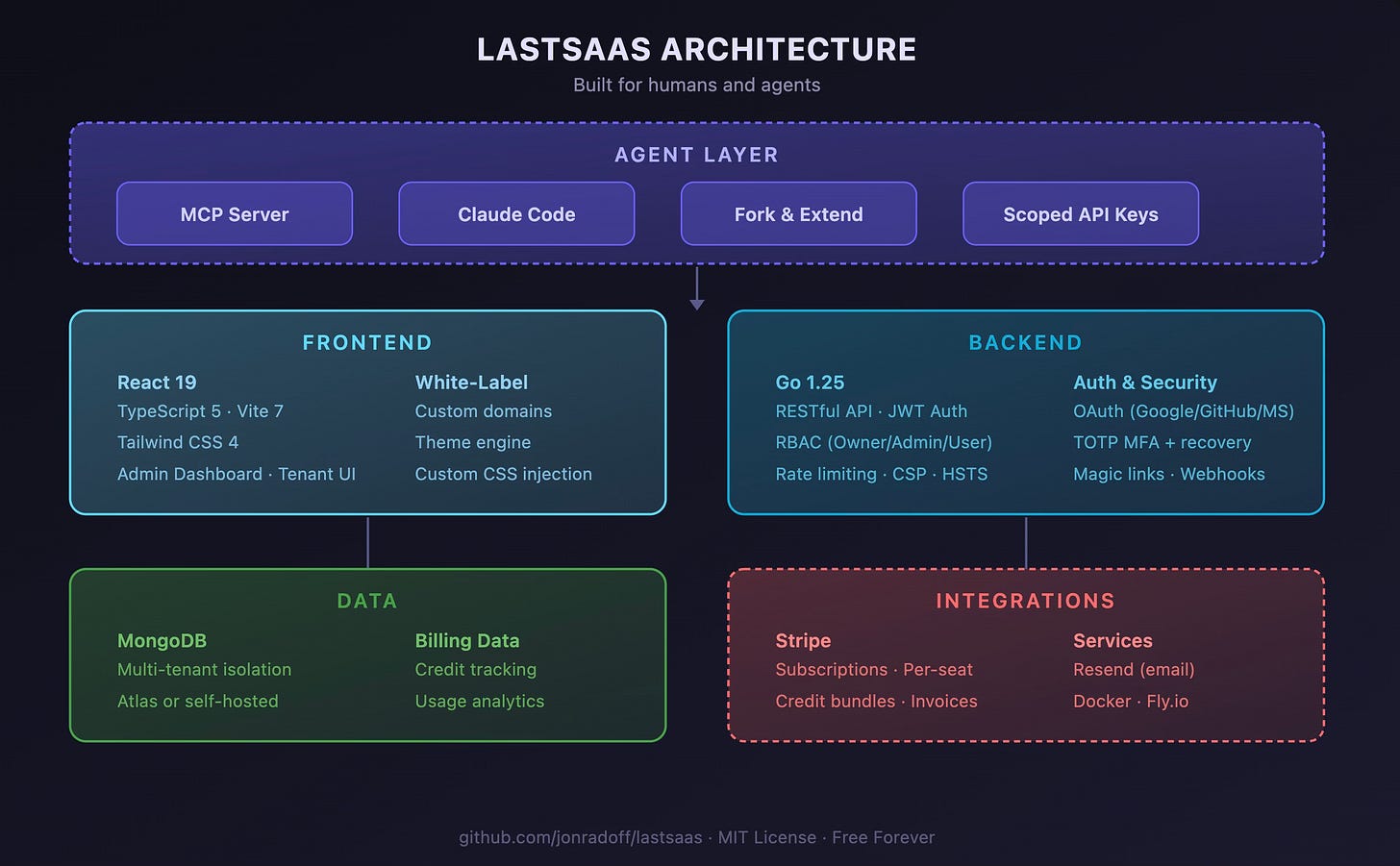The image size is (1400, 866).
Task: Click 'Admin Dashboard · Tenant UI' text
Action: pyautogui.click(x=237, y=474)
